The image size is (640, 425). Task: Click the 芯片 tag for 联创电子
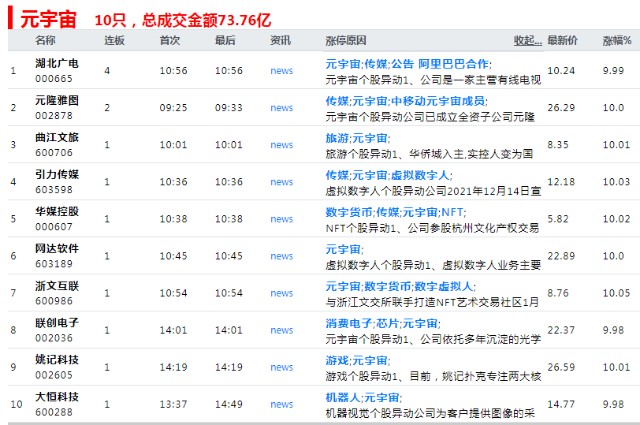(x=387, y=324)
